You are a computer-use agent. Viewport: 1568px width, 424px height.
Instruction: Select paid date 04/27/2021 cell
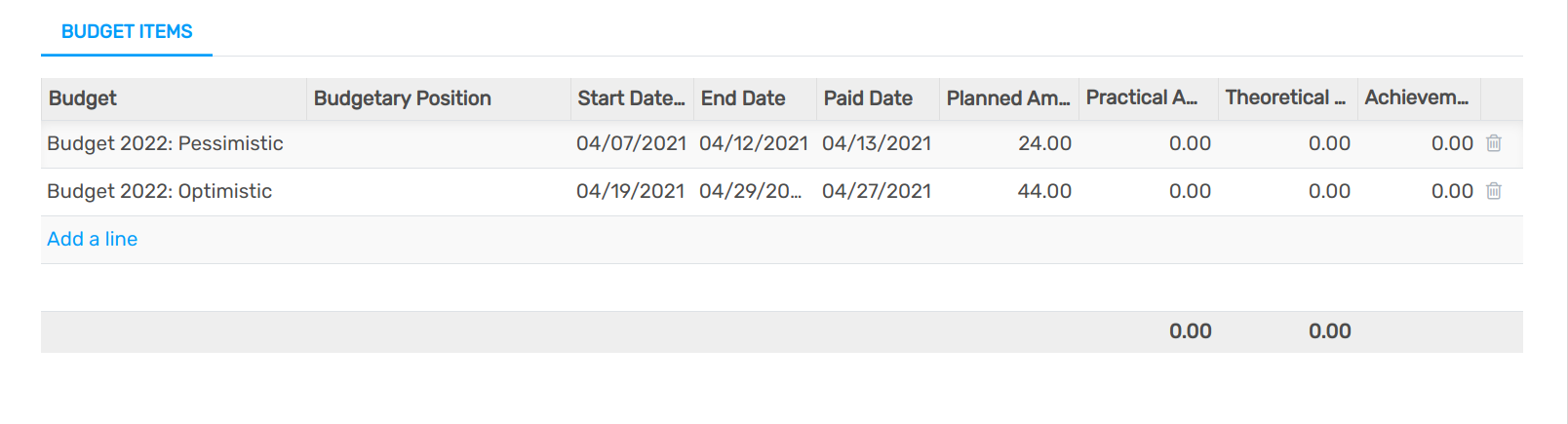pos(877,191)
